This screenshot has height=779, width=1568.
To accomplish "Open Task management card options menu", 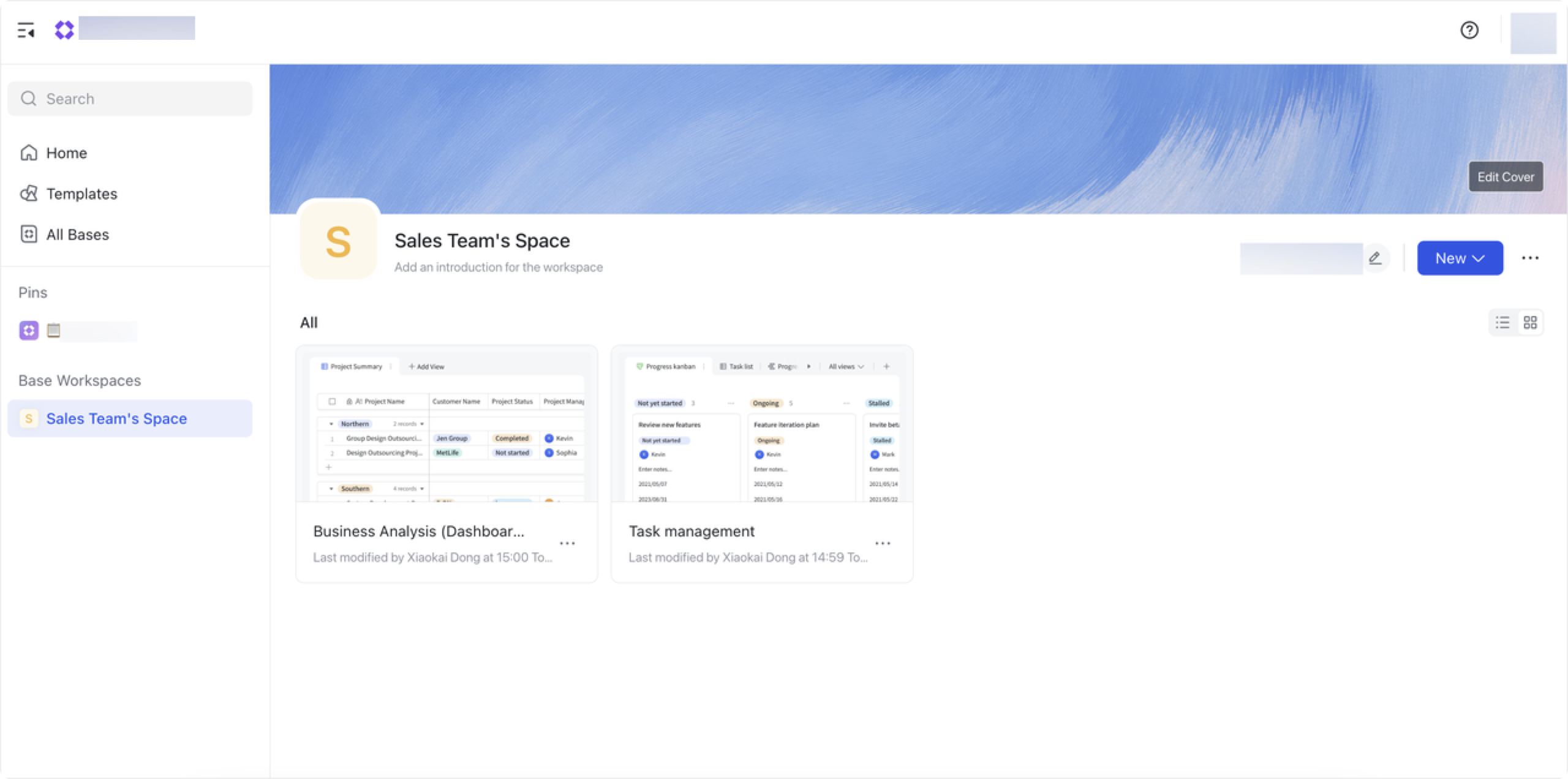I will click(x=883, y=543).
